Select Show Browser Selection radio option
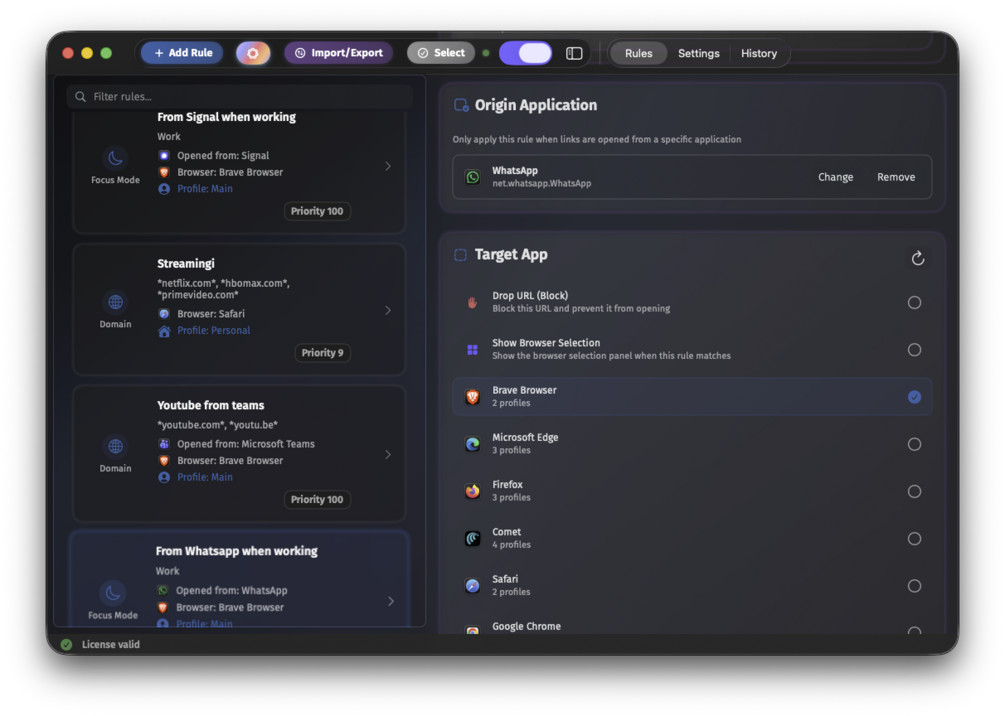 (x=914, y=349)
